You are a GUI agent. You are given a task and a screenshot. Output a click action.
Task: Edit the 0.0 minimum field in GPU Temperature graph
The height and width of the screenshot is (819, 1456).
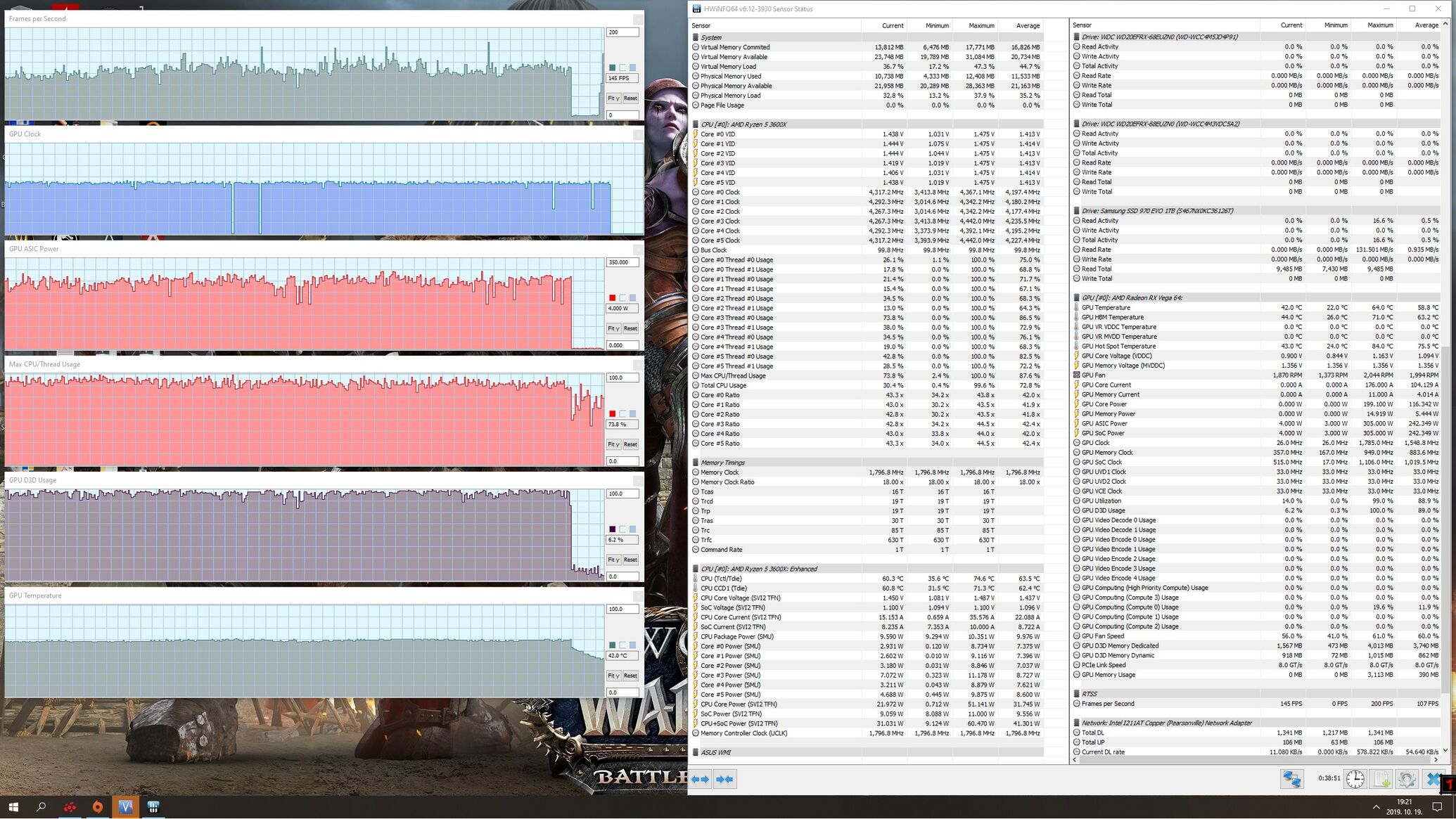(x=622, y=692)
